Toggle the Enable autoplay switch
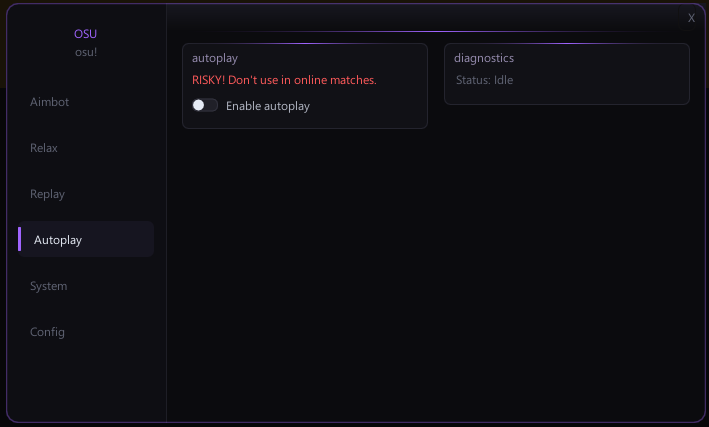Image resolution: width=709 pixels, height=427 pixels. tap(205, 105)
